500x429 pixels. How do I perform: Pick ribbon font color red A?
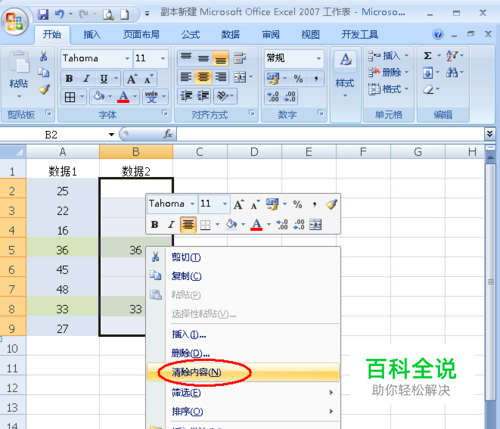point(123,97)
